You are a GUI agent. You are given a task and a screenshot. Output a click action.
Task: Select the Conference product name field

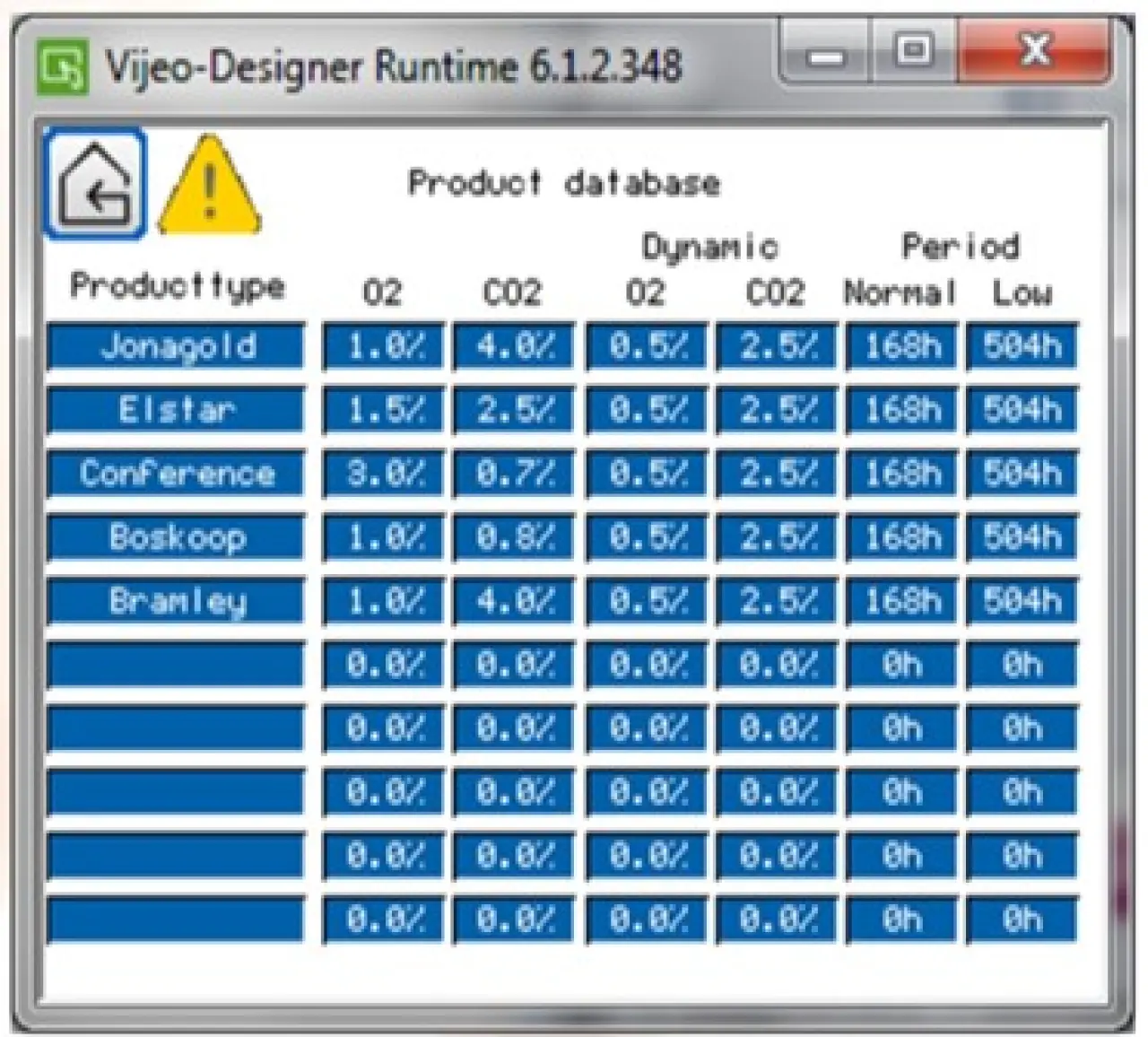pyautogui.click(x=177, y=474)
